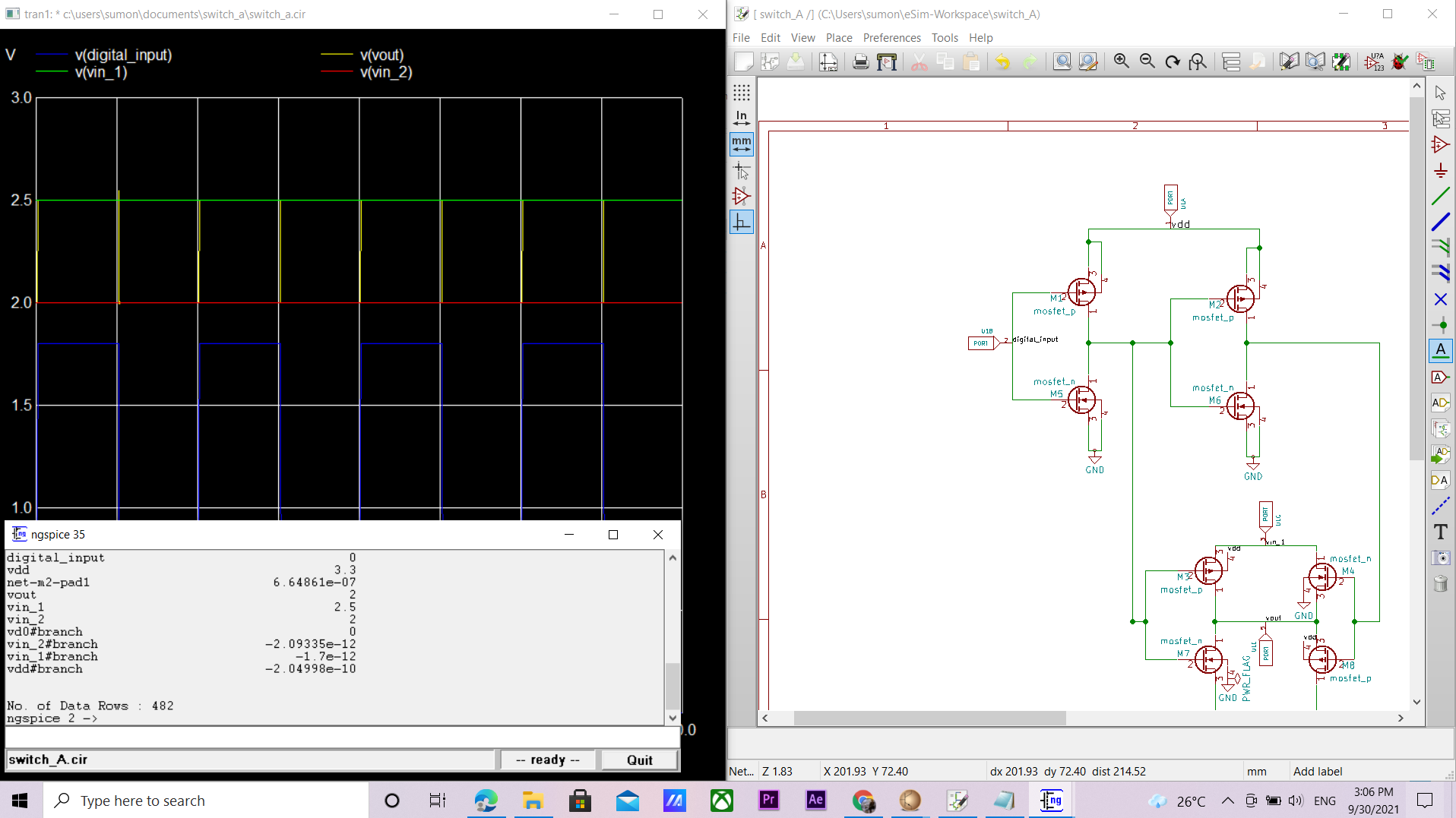
Task: Open the Place menu
Action: 838,37
